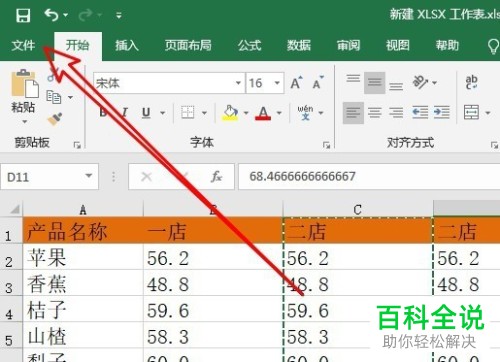Open the Name Box dropdown arrow
The height and width of the screenshot is (362, 500).
pos(89,176)
